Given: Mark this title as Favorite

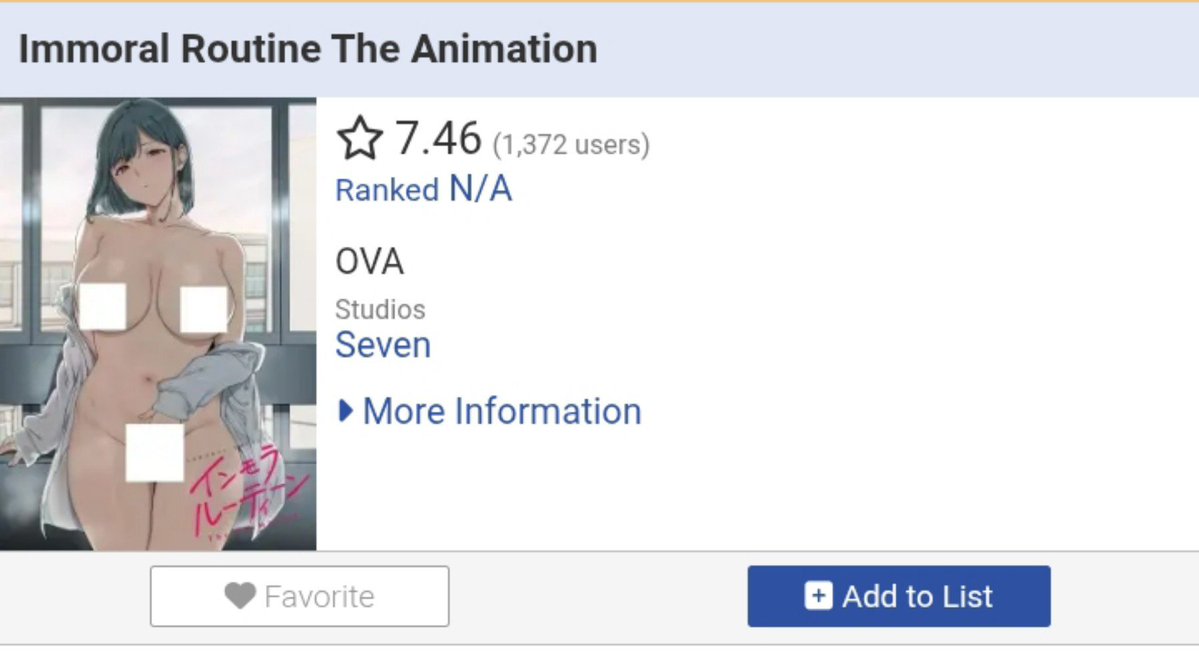Looking at the screenshot, I should (300, 596).
